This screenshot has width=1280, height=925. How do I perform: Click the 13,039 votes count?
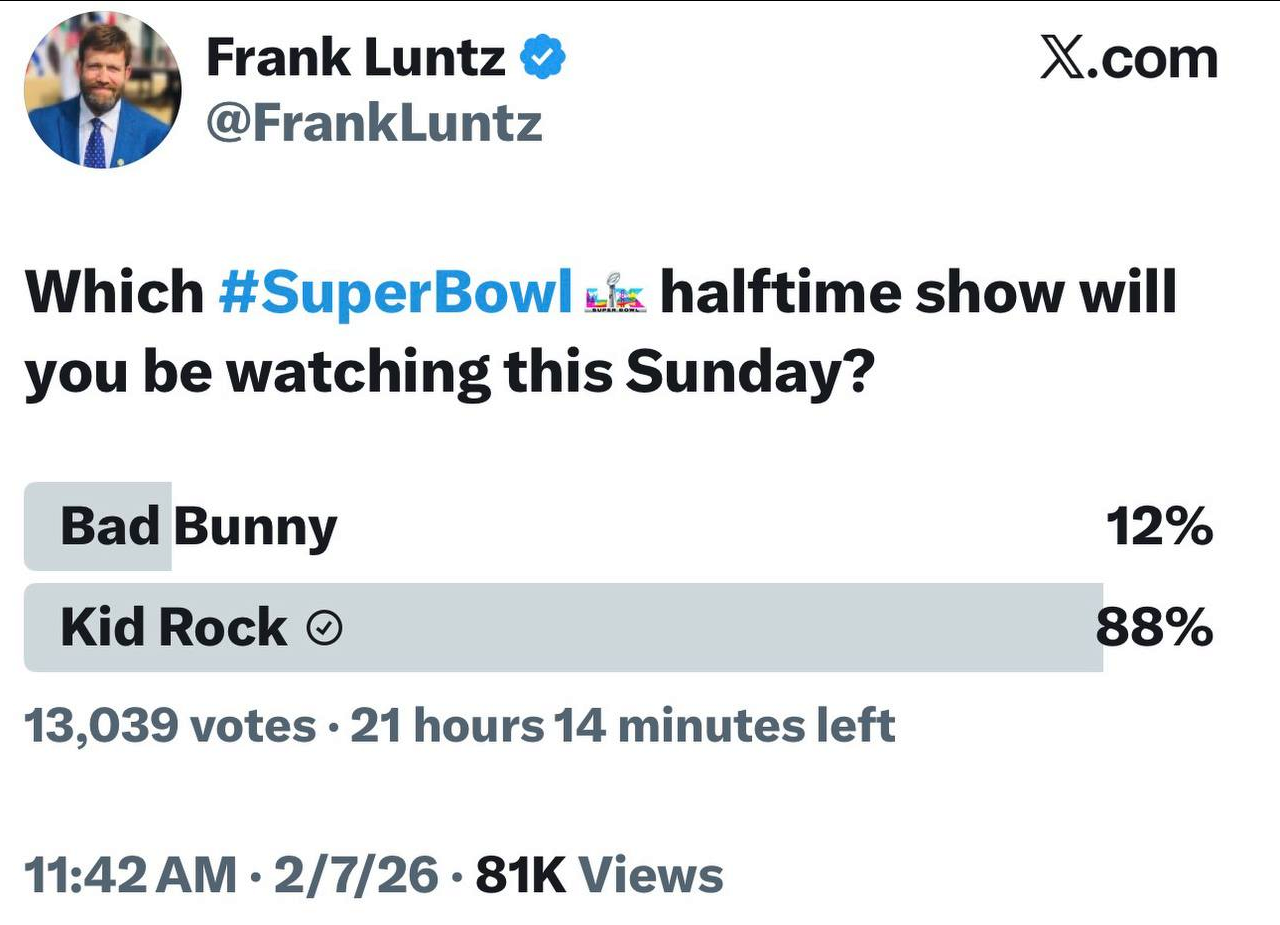(x=168, y=726)
